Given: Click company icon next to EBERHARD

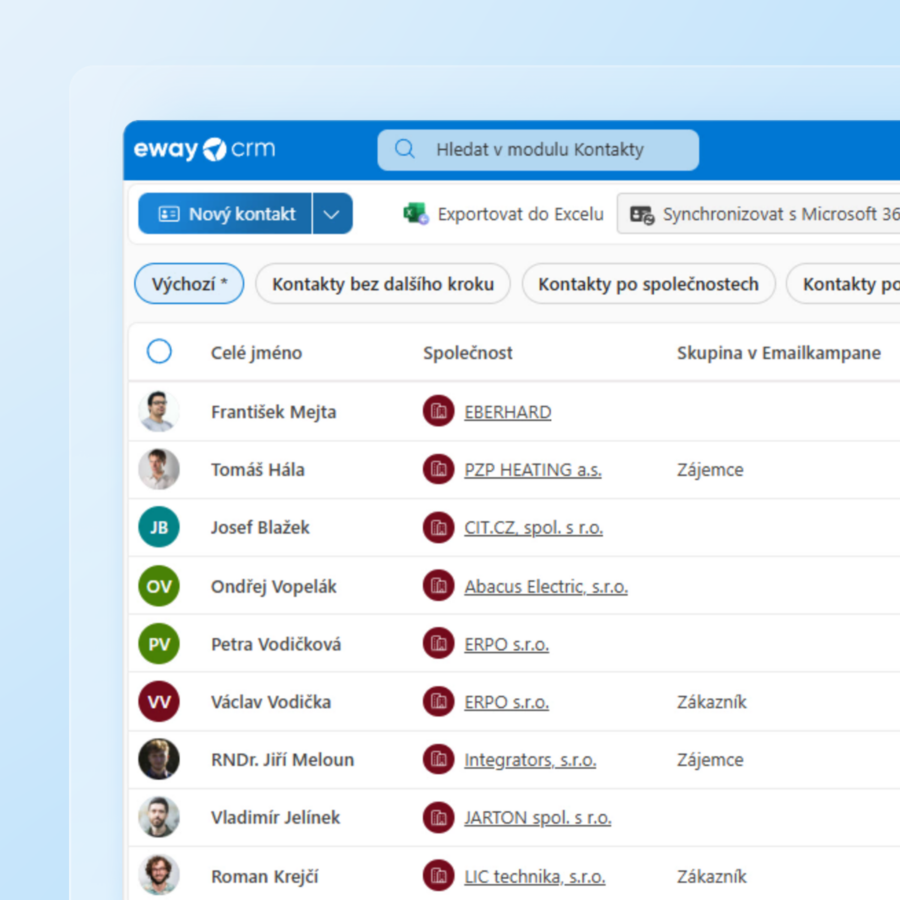Looking at the screenshot, I should coord(438,412).
